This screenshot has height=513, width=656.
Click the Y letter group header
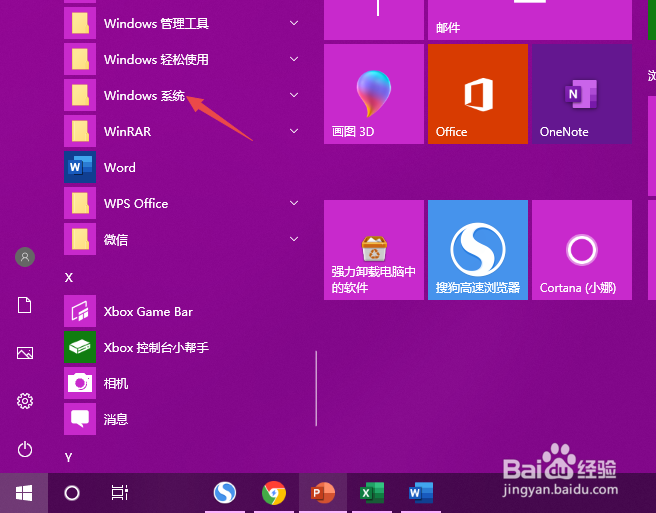pyautogui.click(x=69, y=457)
